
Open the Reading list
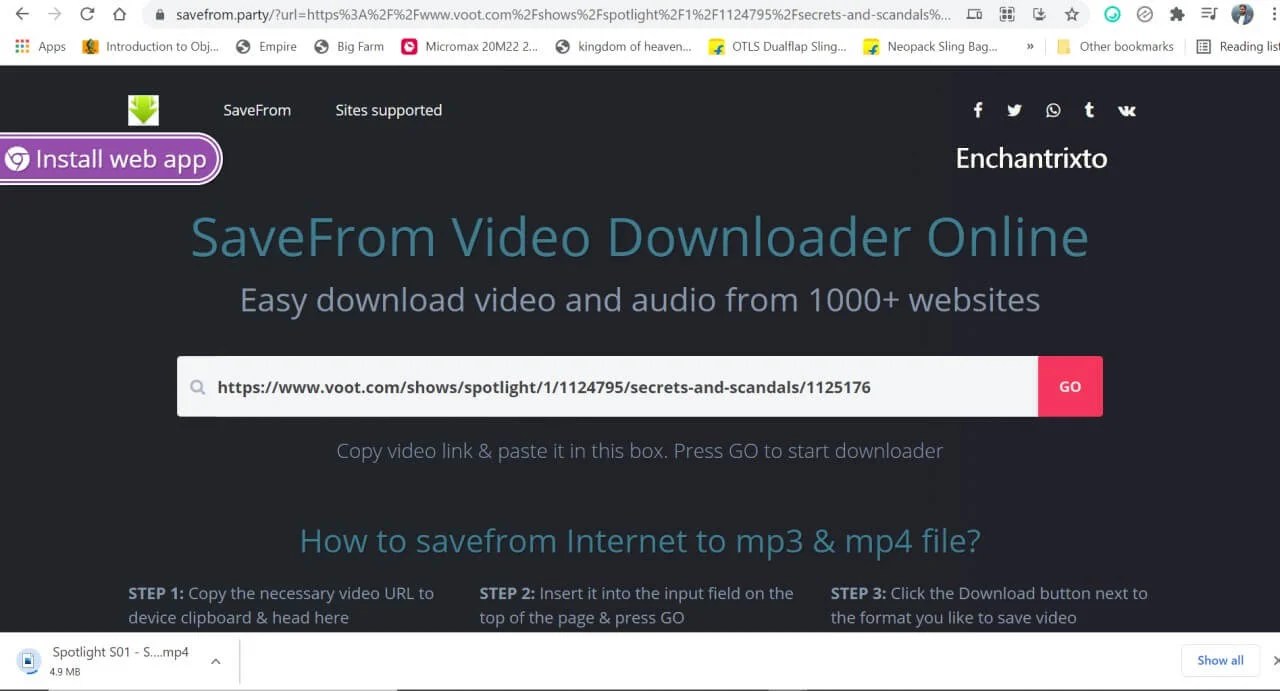[1237, 46]
